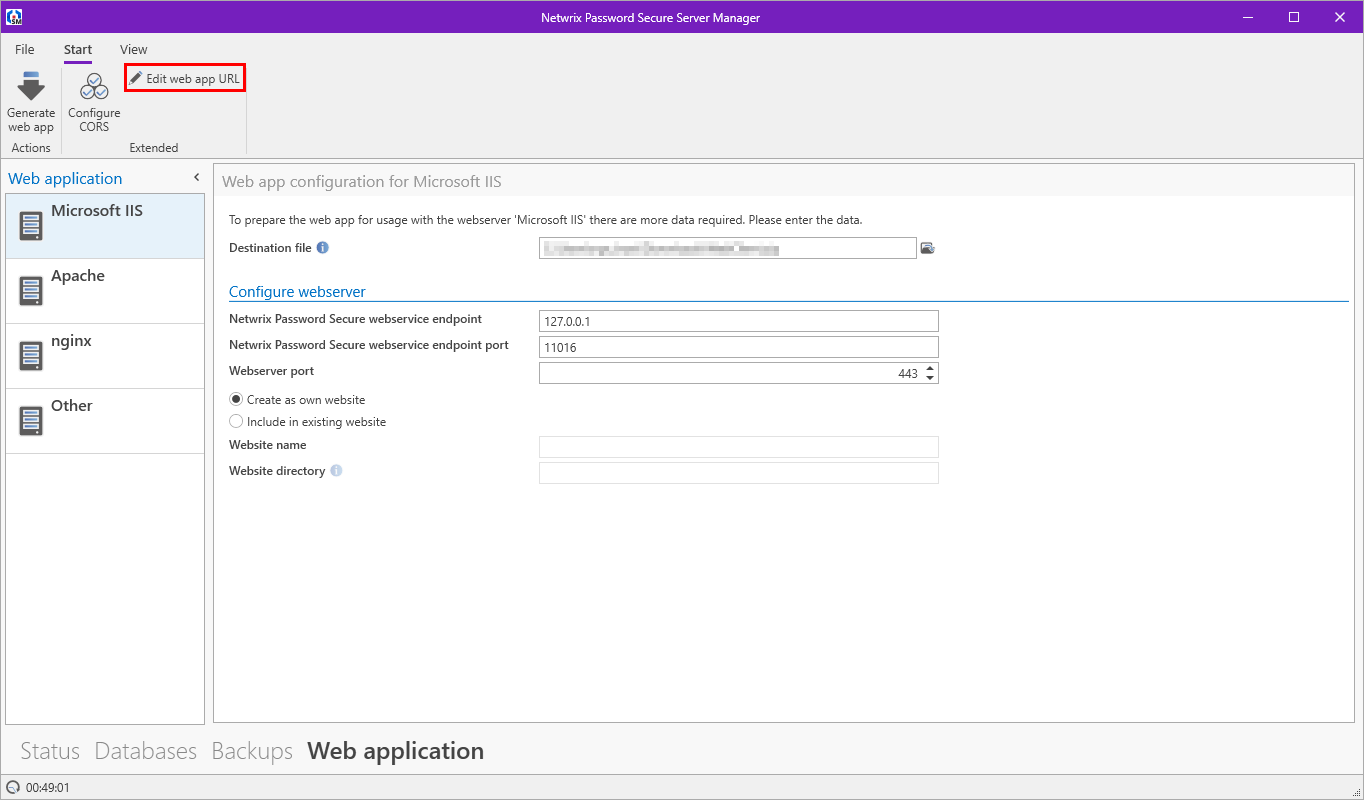The image size is (1364, 800).
Task: Click the Generate web app icon
Action: pyautogui.click(x=31, y=86)
